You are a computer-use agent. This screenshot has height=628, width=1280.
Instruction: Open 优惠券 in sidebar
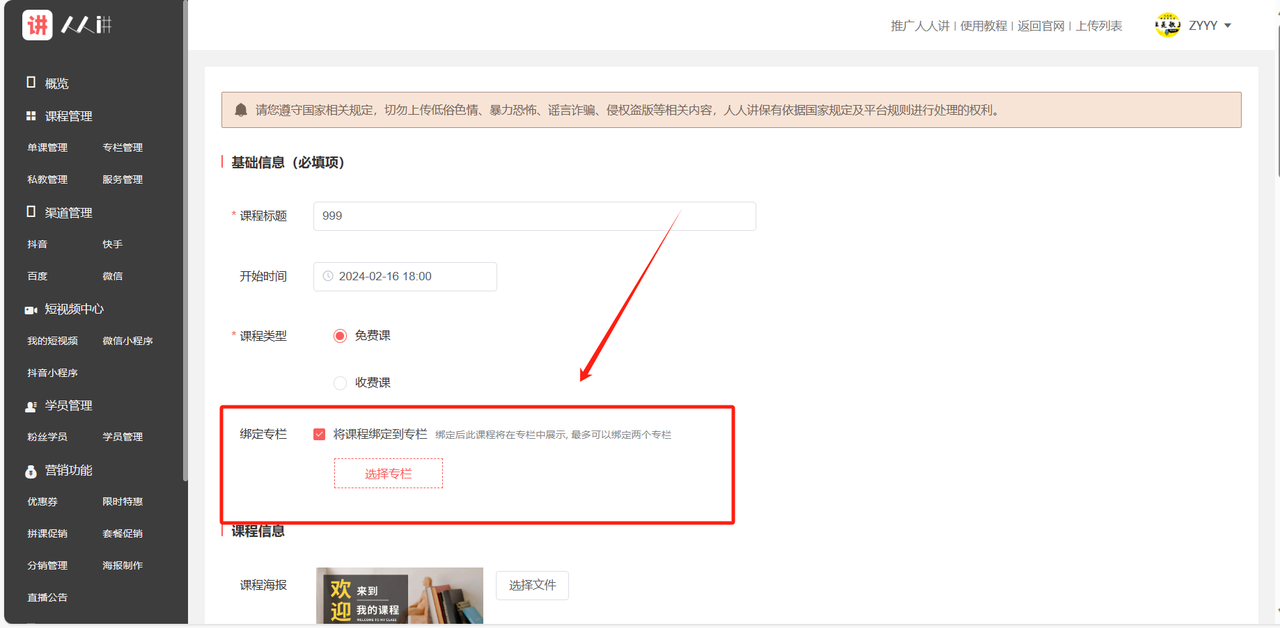(x=42, y=502)
